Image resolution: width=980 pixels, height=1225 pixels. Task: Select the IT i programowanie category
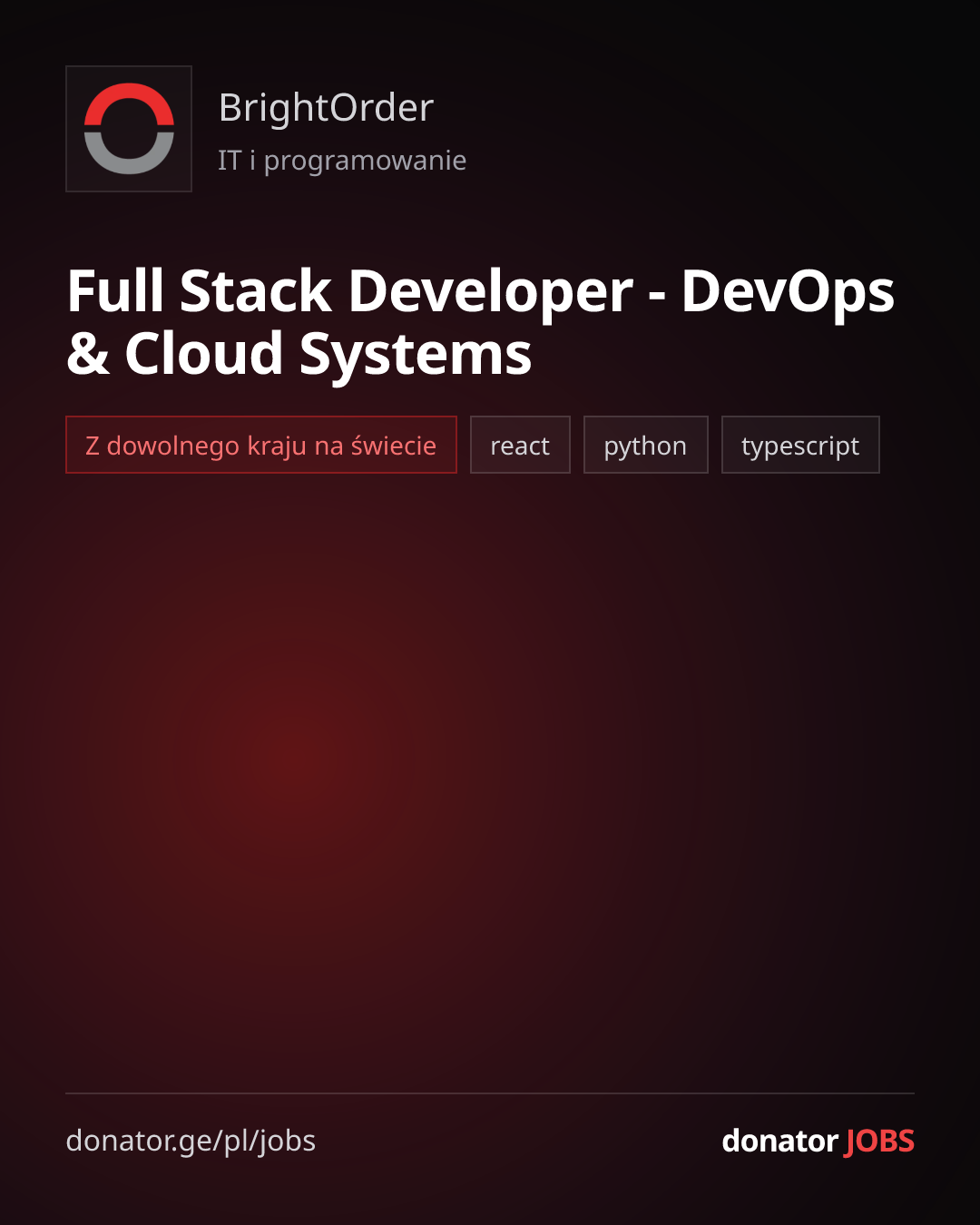click(342, 161)
